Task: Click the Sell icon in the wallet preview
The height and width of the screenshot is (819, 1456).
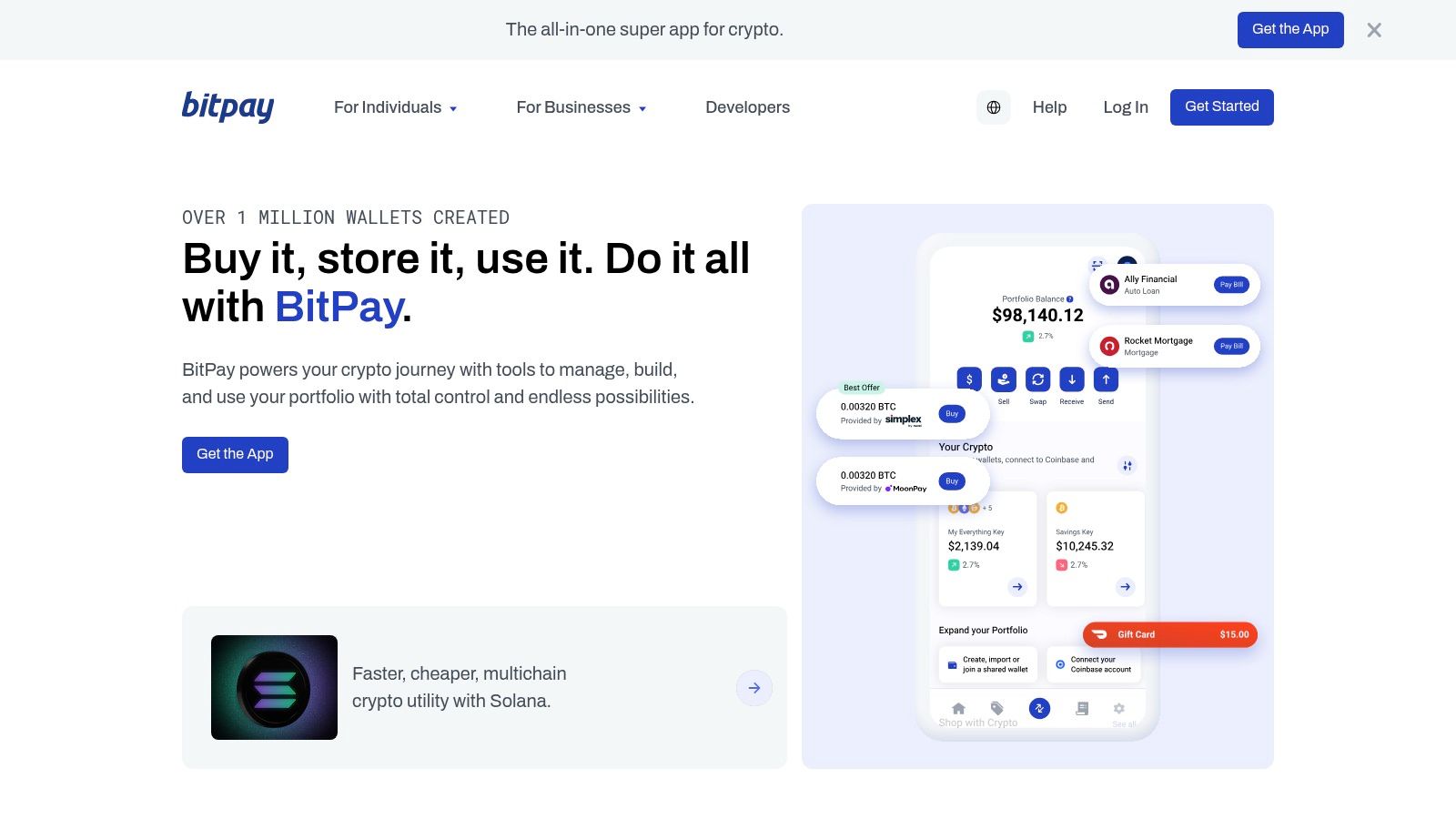Action: pyautogui.click(x=1003, y=380)
